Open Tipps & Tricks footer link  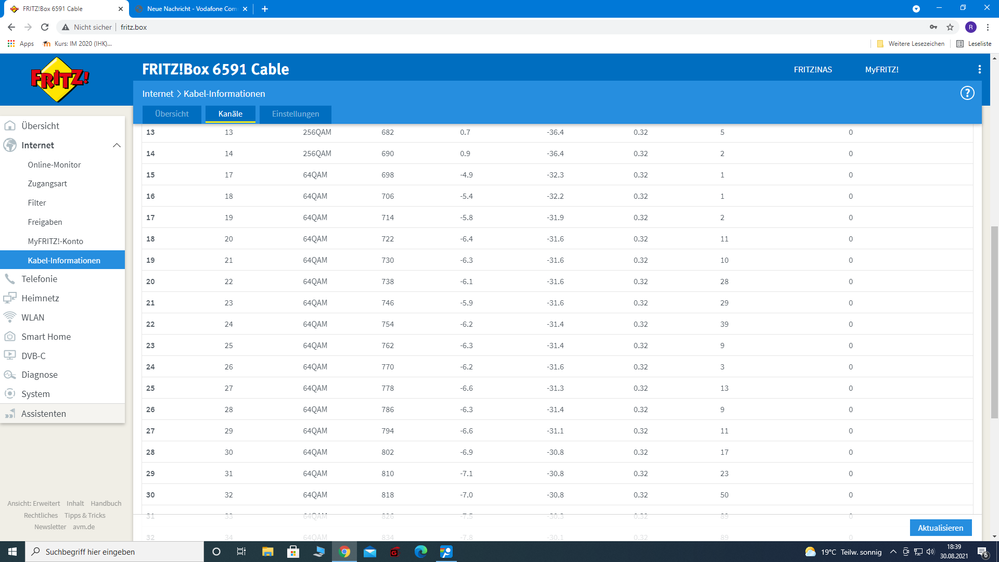pyautogui.click(x=85, y=515)
